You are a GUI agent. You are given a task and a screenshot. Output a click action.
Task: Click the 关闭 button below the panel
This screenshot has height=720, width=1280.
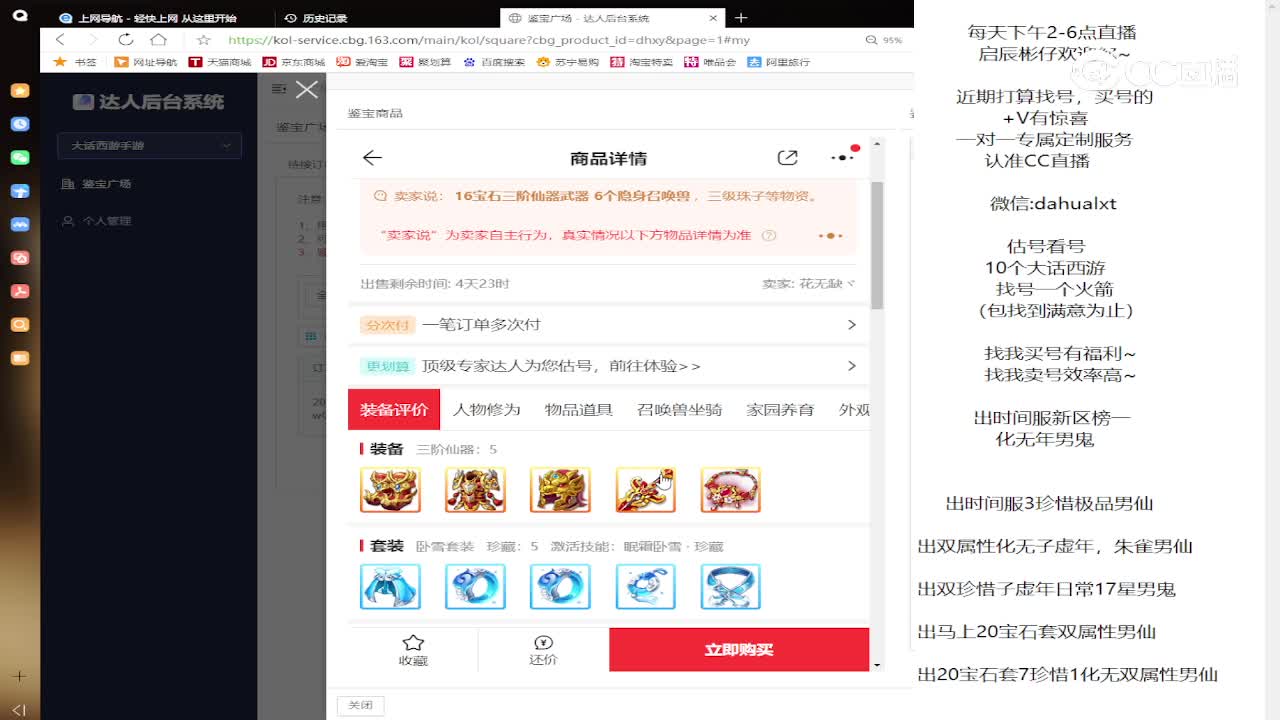point(360,705)
